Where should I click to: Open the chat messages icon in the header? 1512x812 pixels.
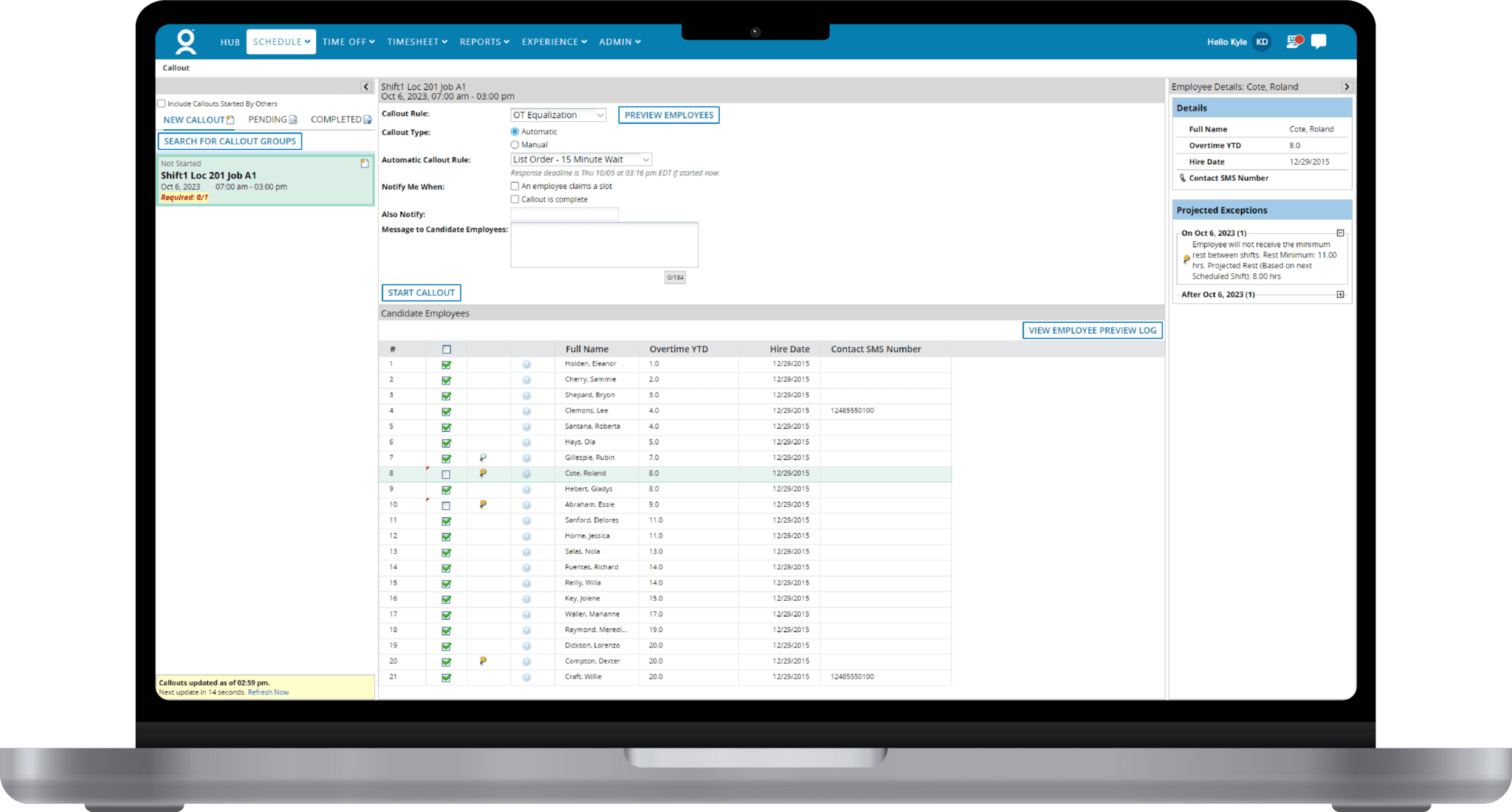(x=1319, y=41)
